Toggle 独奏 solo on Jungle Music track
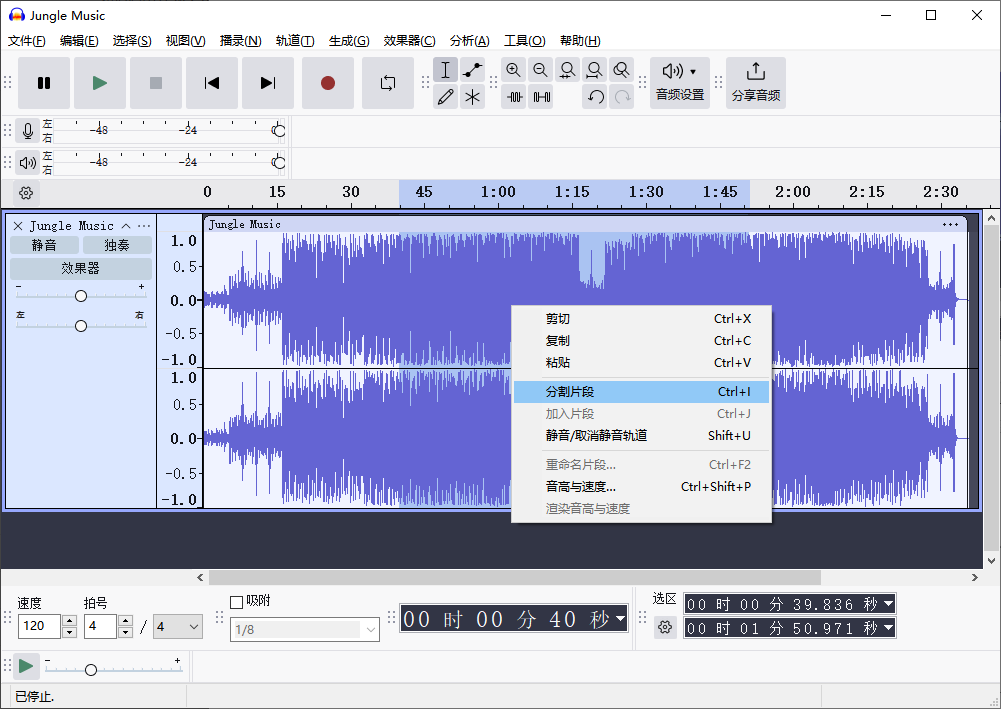The height and width of the screenshot is (709, 1001). [117, 245]
